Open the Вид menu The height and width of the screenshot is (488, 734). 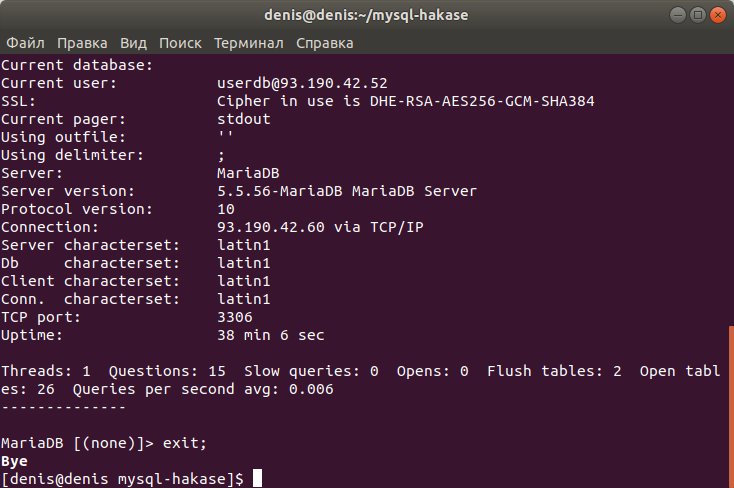coord(133,43)
